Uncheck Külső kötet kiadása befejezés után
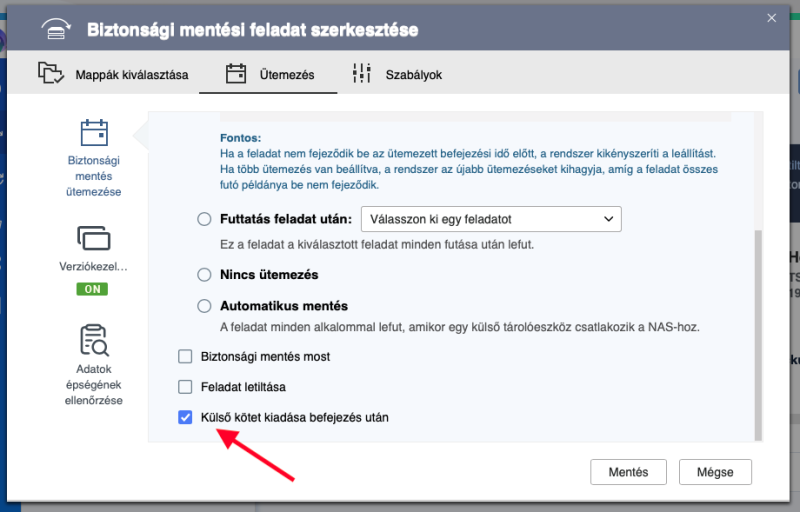The image size is (800, 512). point(185,418)
